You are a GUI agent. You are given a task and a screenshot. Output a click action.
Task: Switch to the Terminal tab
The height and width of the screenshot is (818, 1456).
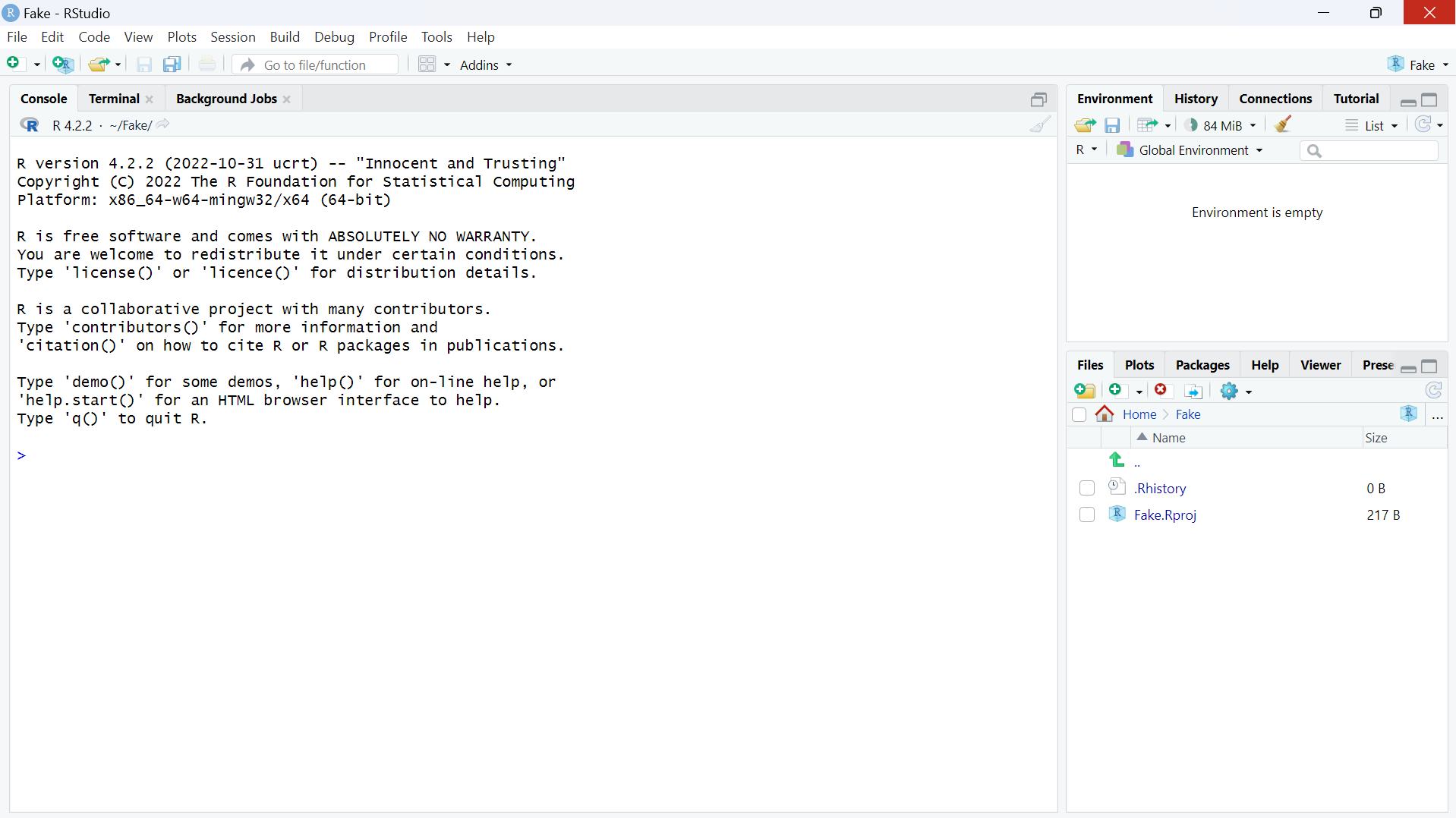click(x=114, y=99)
